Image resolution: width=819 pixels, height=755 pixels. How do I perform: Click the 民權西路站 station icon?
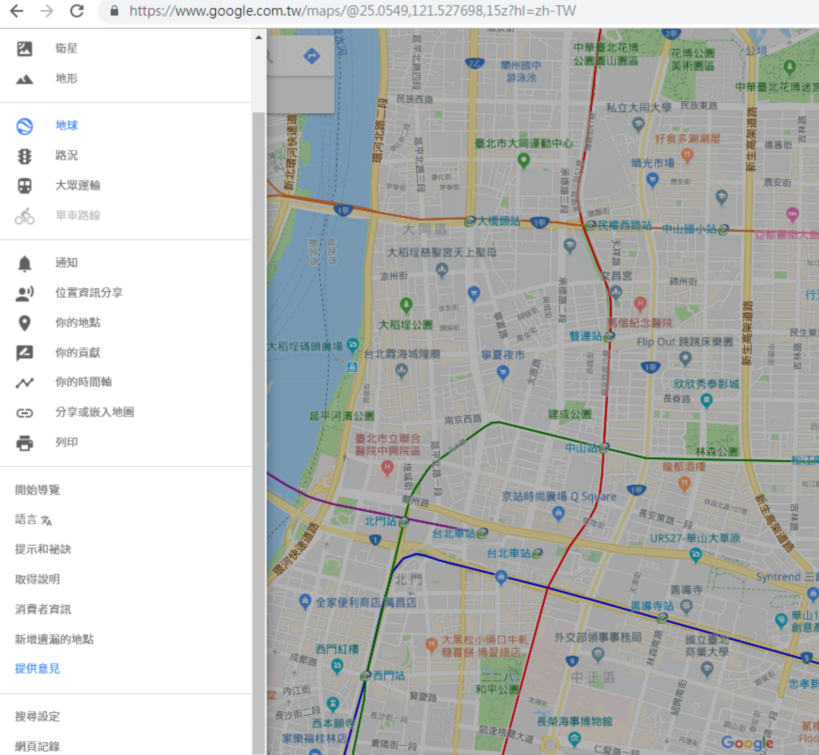590,225
